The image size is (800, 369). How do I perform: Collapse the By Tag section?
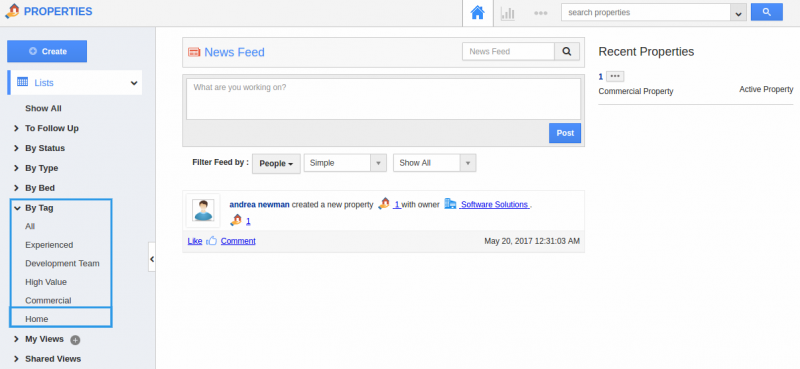tap(39, 208)
